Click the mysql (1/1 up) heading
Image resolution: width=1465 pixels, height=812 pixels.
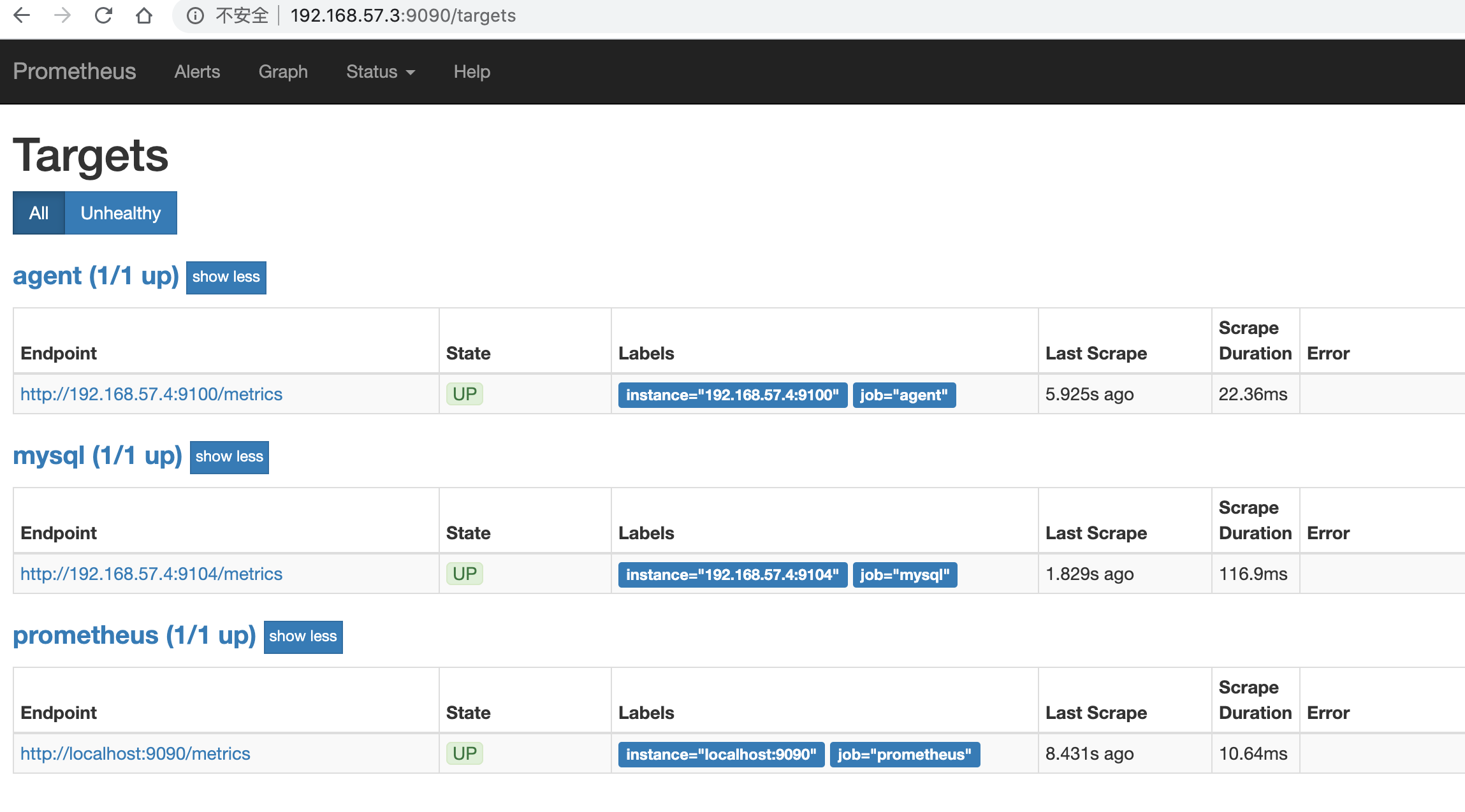(x=98, y=456)
